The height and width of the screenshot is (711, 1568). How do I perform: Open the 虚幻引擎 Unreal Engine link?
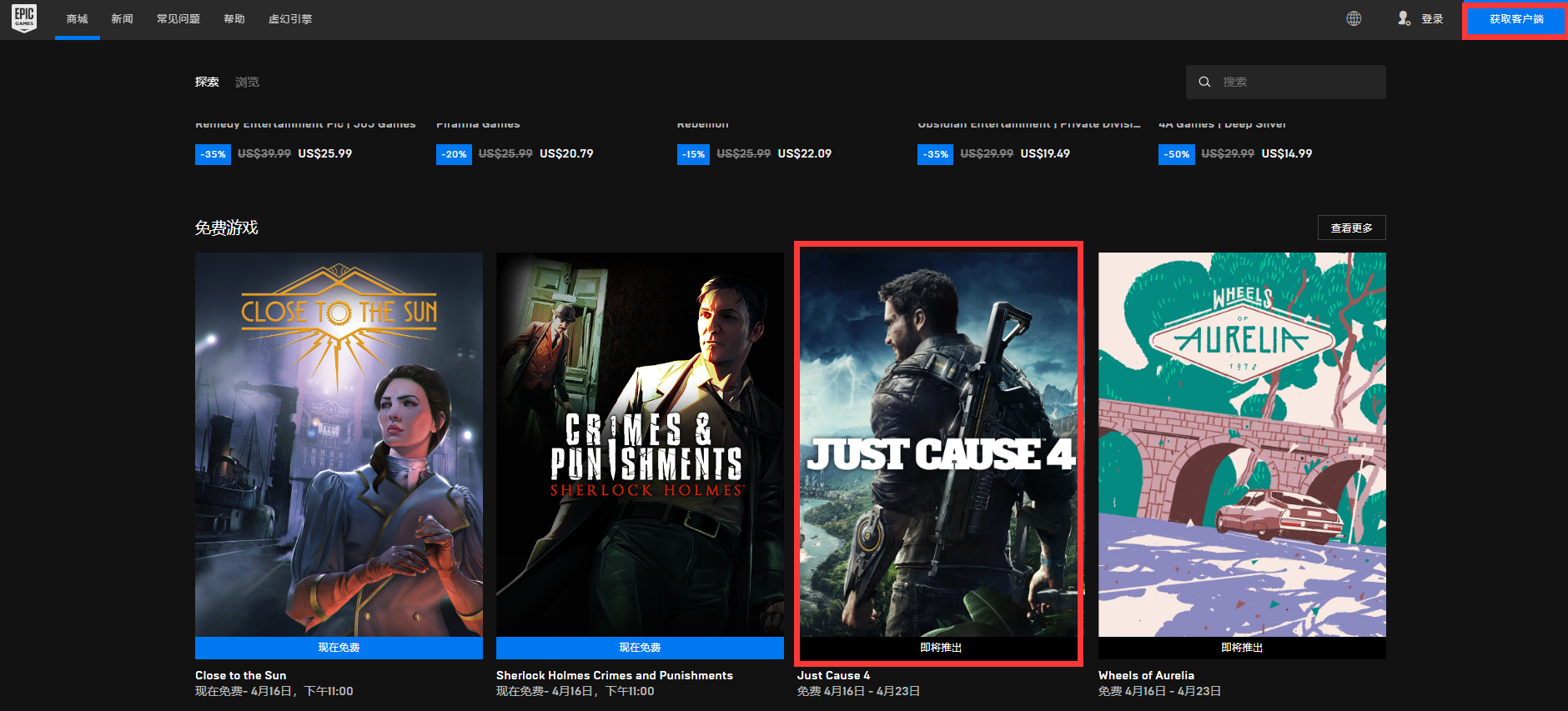[x=290, y=19]
